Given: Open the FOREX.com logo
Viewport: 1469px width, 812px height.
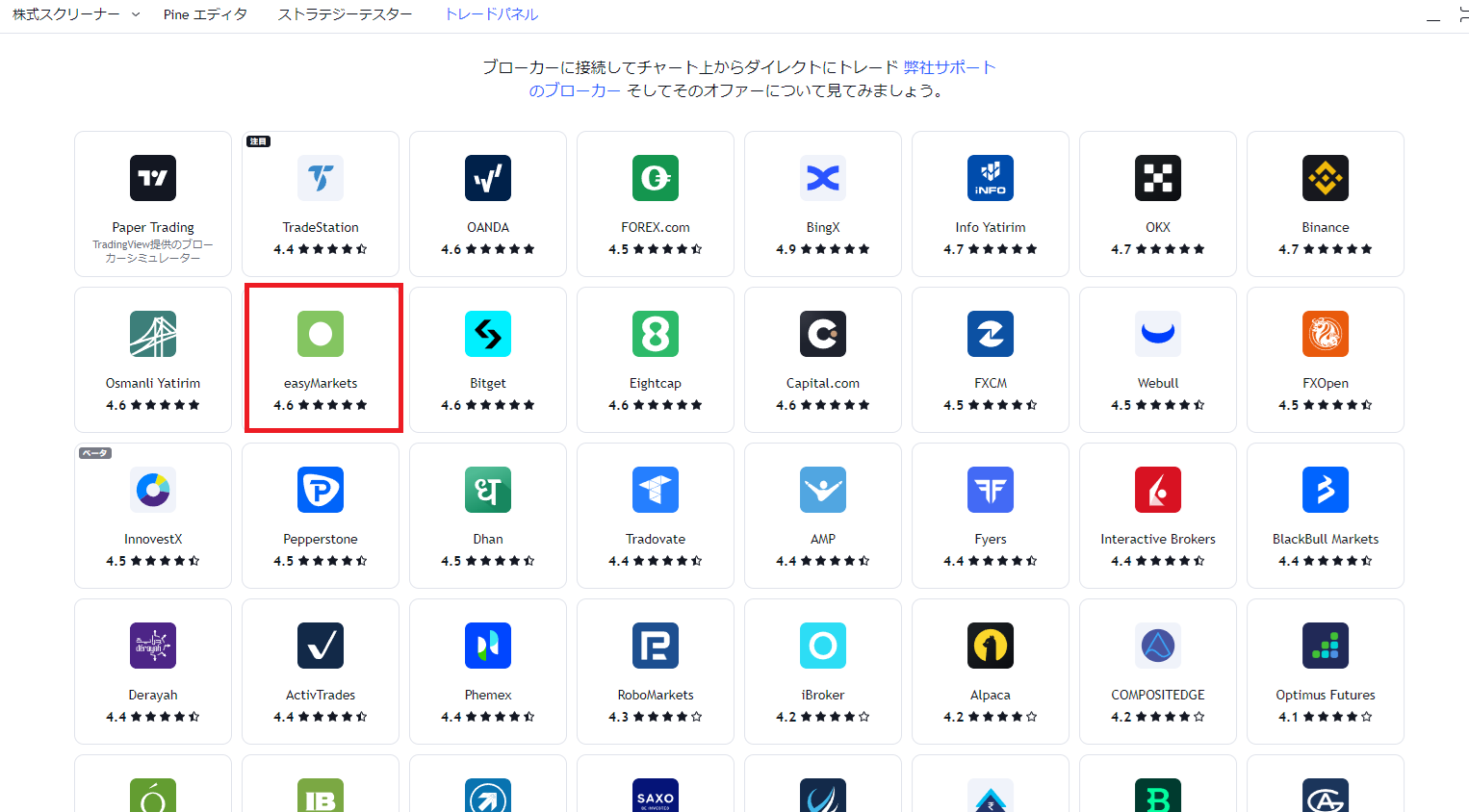Looking at the screenshot, I should [x=656, y=178].
